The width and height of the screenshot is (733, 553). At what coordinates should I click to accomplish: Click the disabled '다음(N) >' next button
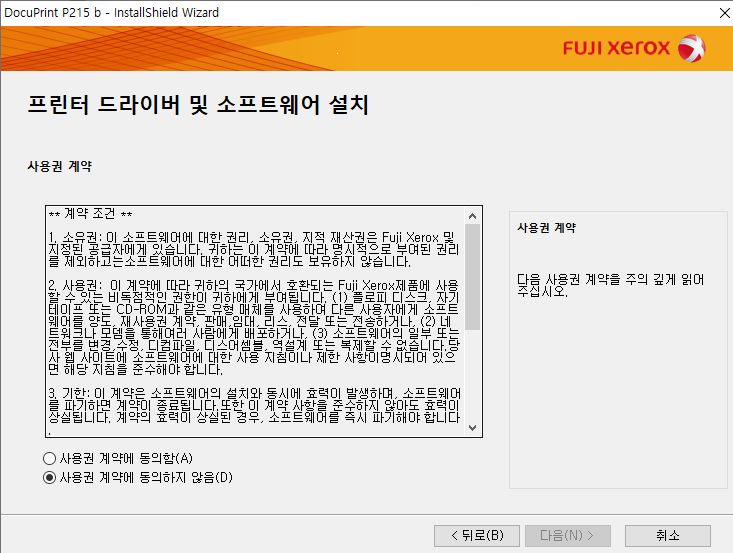[568, 535]
